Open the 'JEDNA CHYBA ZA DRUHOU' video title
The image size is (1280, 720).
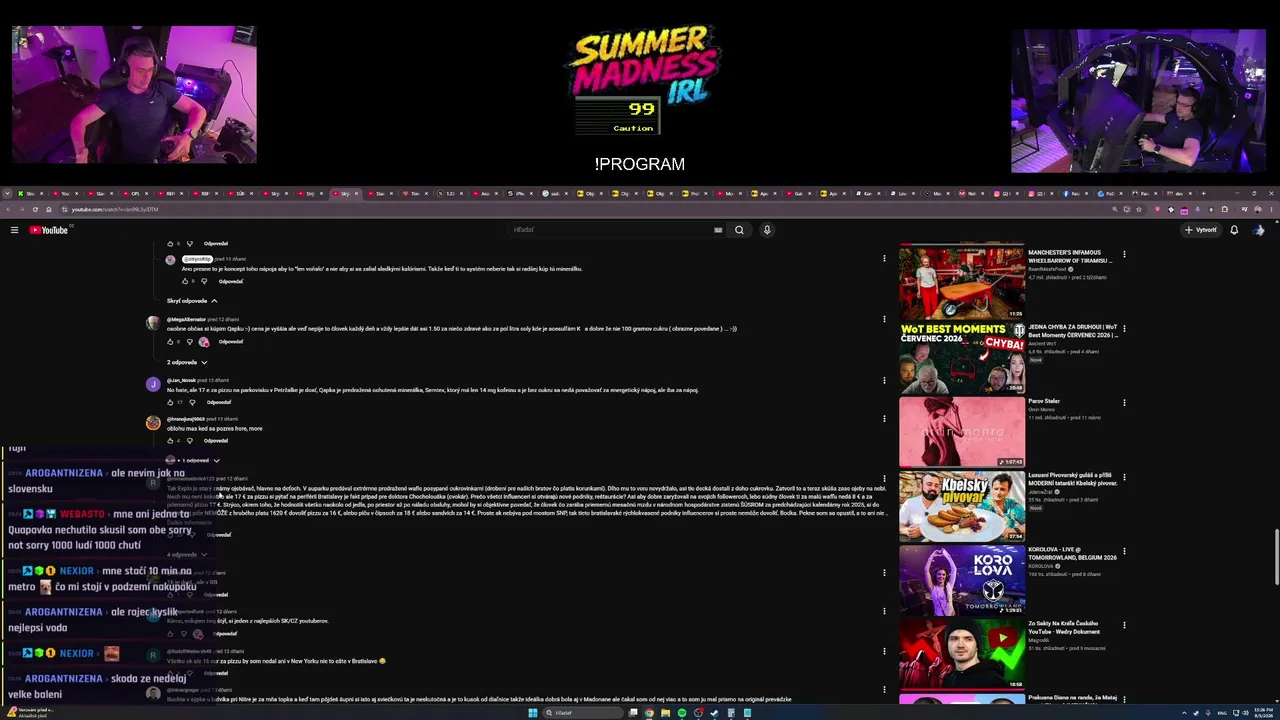click(x=1073, y=331)
